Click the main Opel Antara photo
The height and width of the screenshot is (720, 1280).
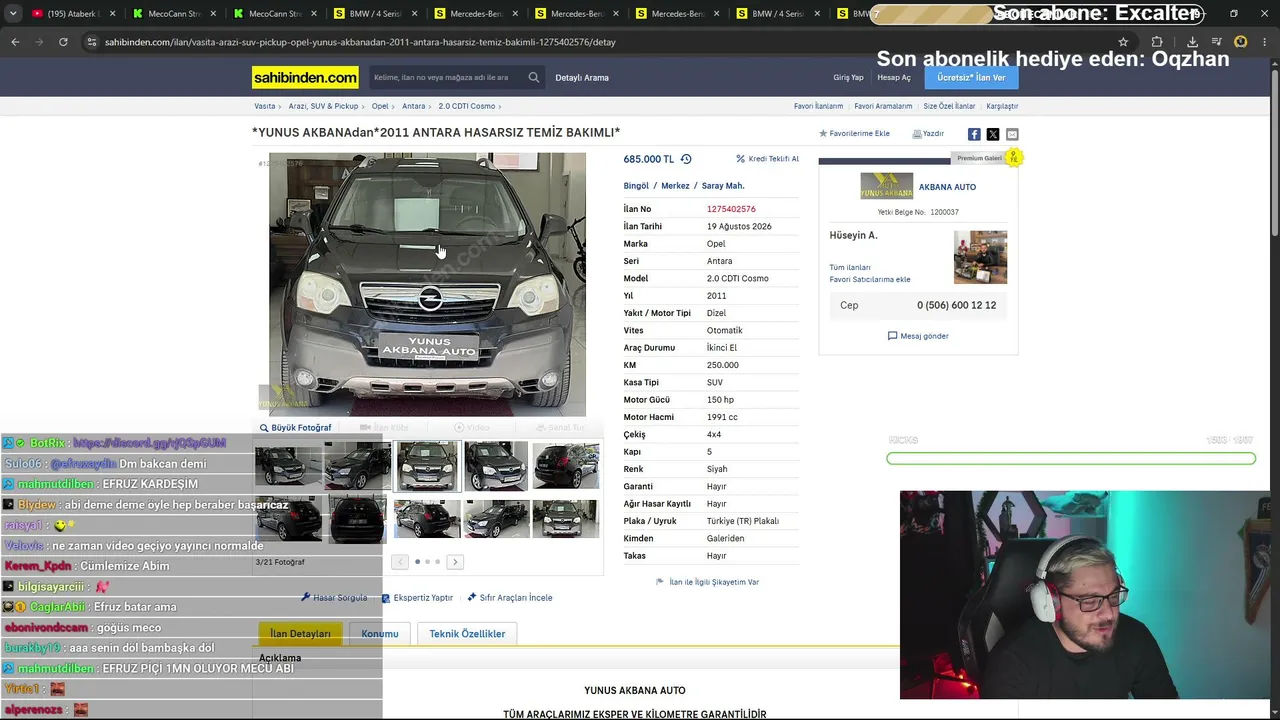tap(427, 284)
